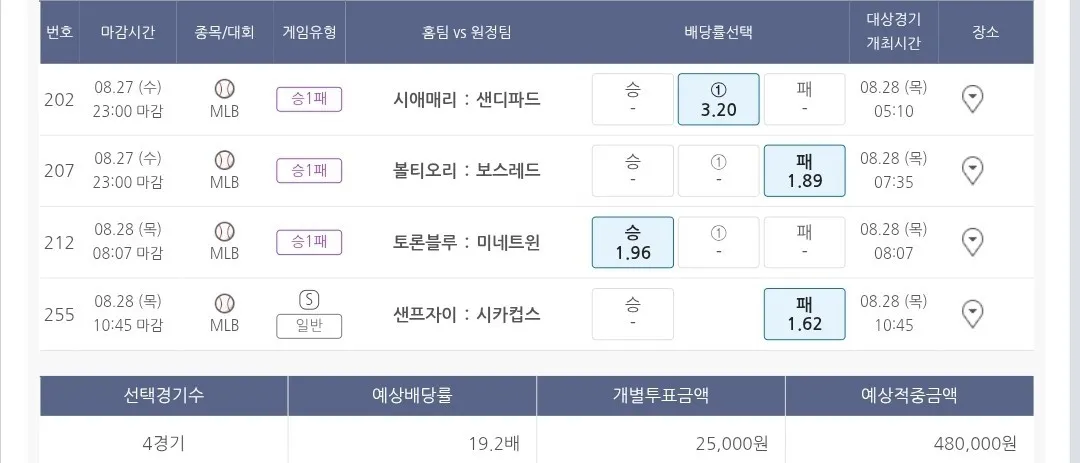Open venue location pin for match 207

click(972, 171)
